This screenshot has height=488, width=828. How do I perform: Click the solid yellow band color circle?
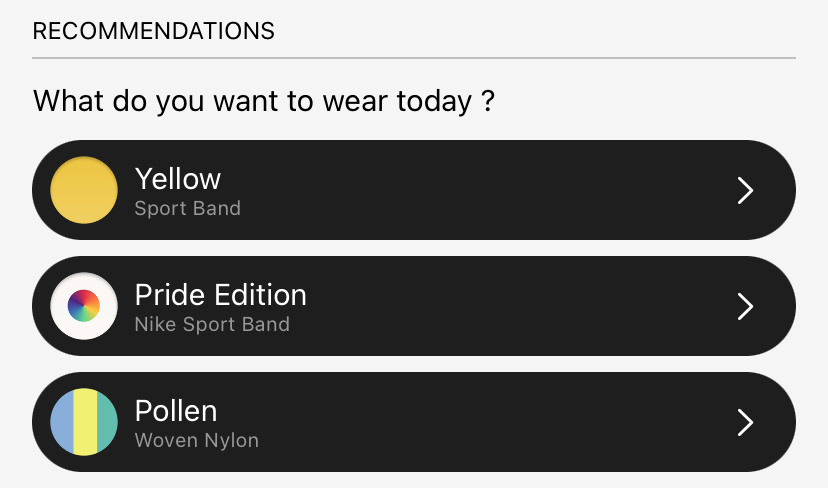pyautogui.click(x=84, y=190)
